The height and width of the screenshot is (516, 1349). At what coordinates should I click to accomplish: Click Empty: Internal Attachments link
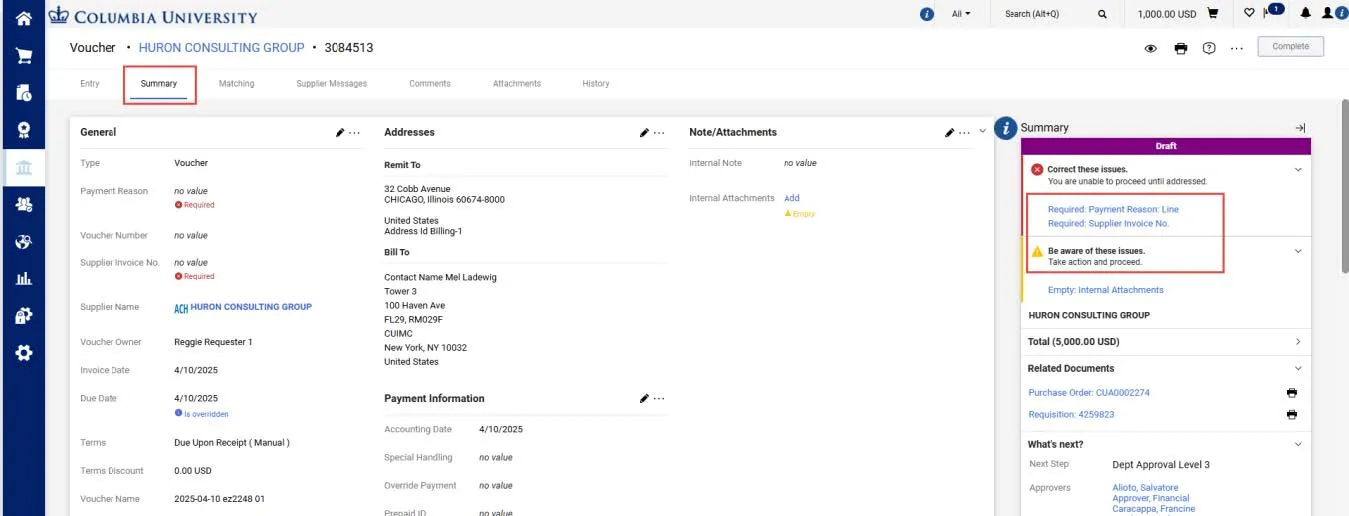(x=1106, y=290)
